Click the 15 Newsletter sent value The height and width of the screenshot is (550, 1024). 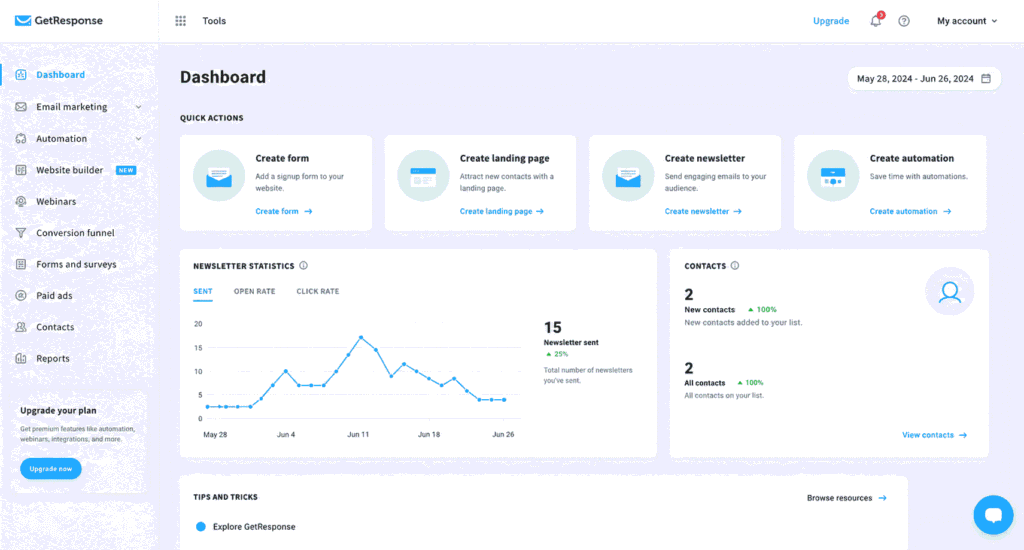552,327
